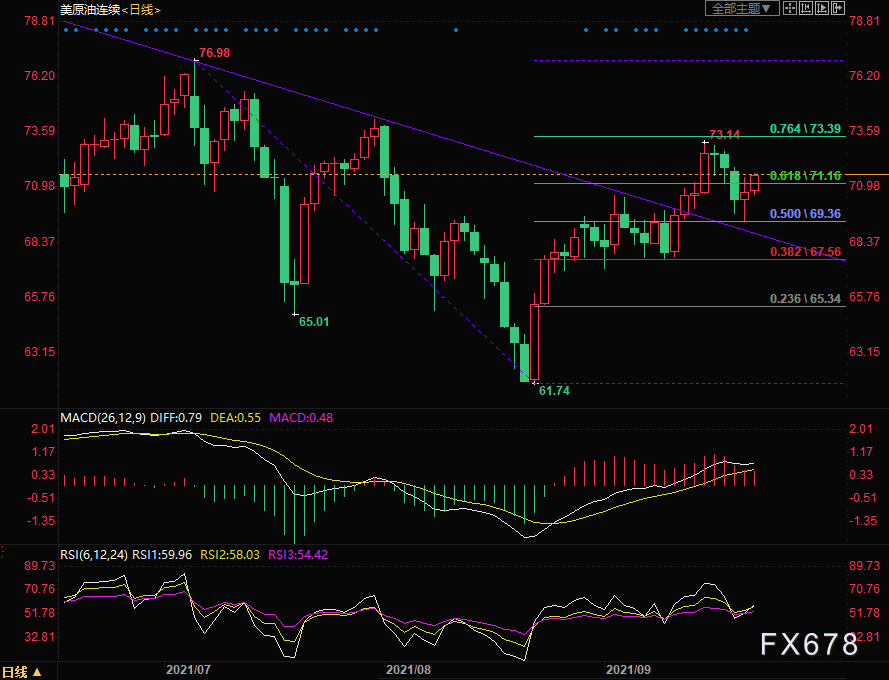Image resolution: width=889 pixels, height=680 pixels.
Task: Click the MACD:0.48 value
Action: click(x=301, y=418)
